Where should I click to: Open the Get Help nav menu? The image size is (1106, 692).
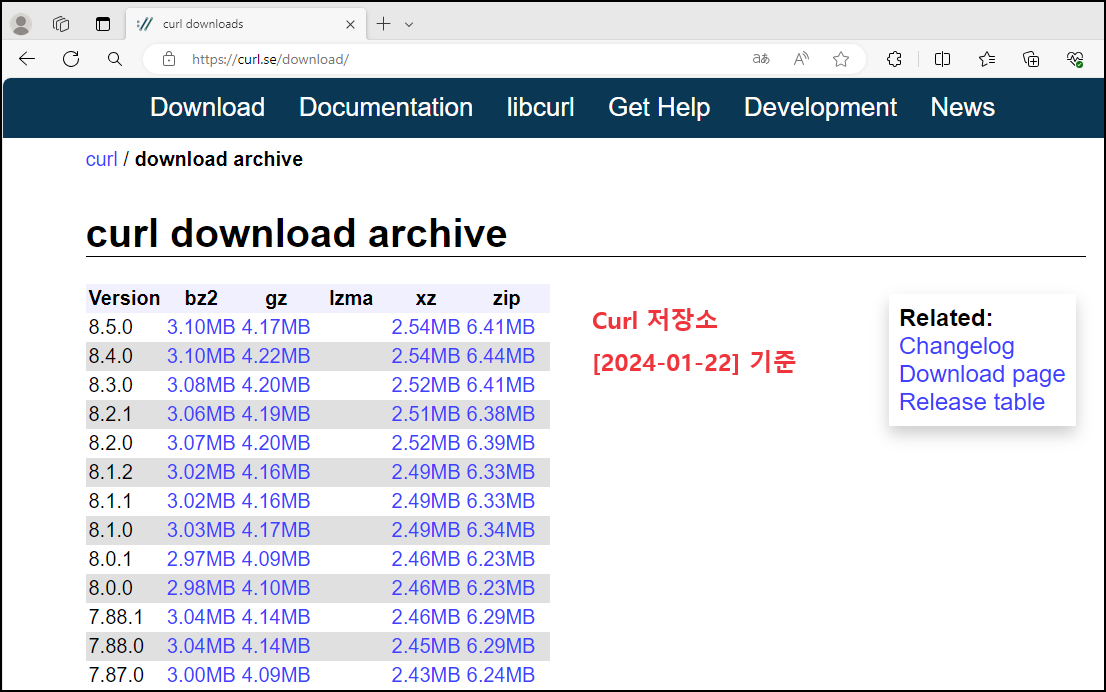[659, 107]
